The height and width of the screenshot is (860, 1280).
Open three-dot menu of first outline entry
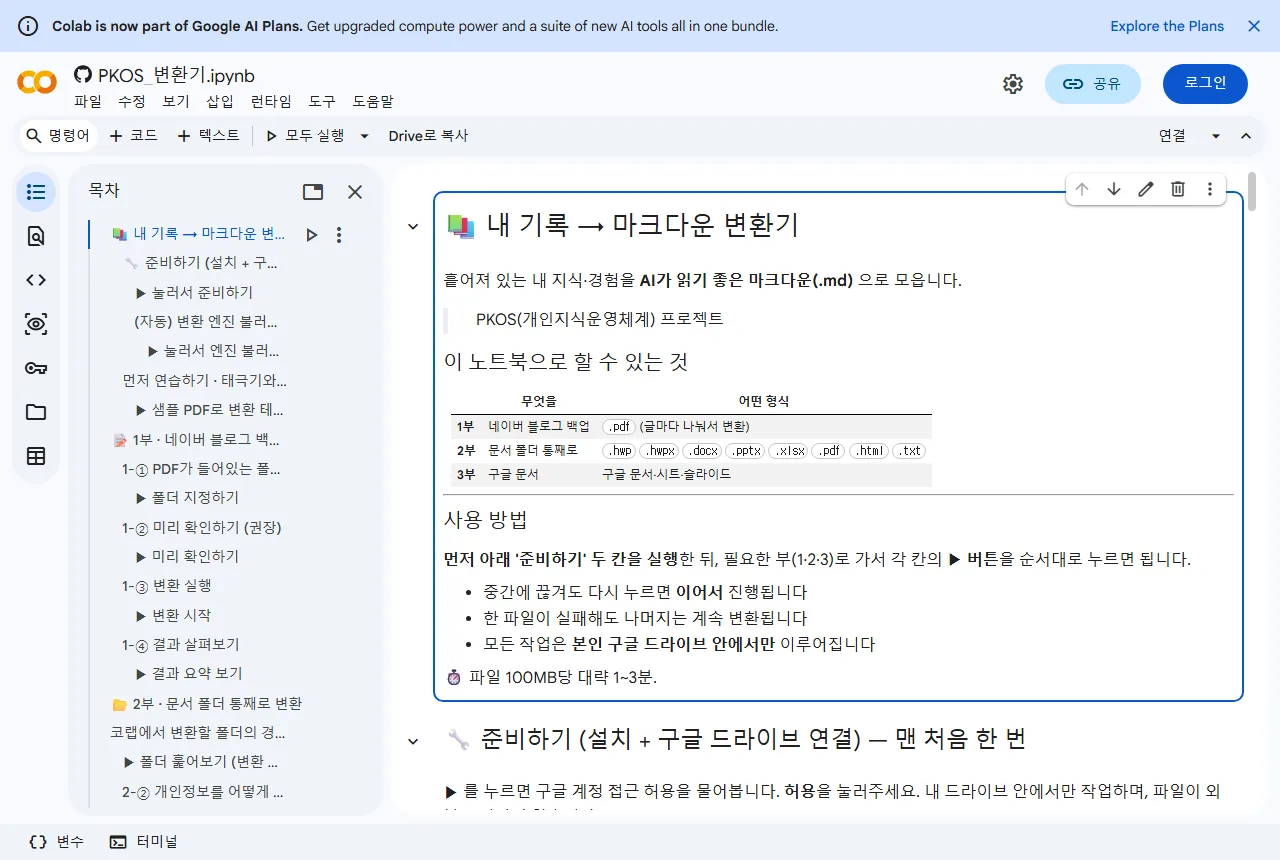[339, 235]
